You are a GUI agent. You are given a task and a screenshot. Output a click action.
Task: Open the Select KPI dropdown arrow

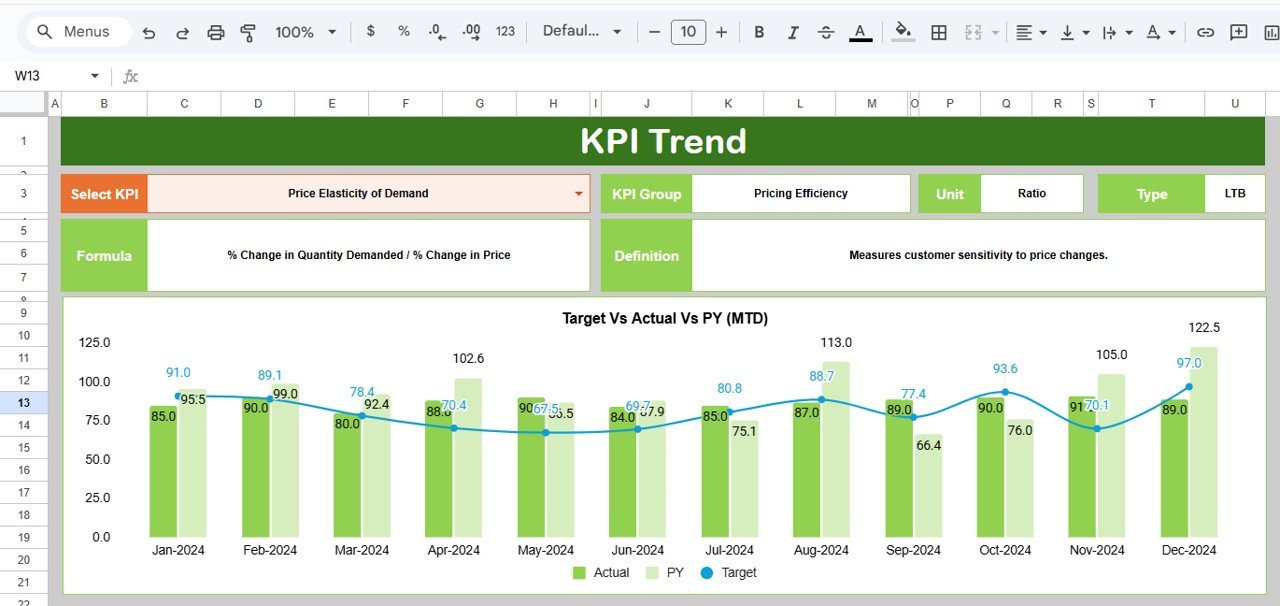pyautogui.click(x=578, y=194)
